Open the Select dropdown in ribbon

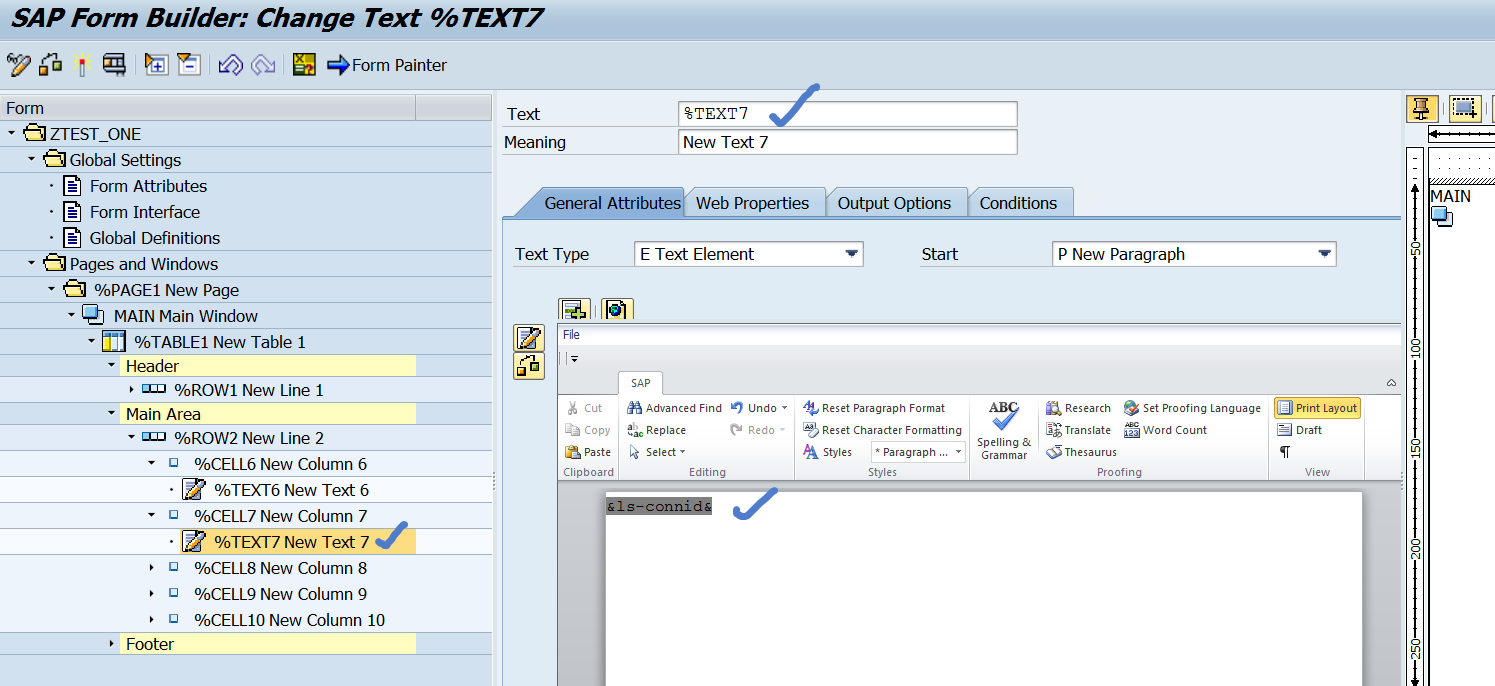pos(683,452)
